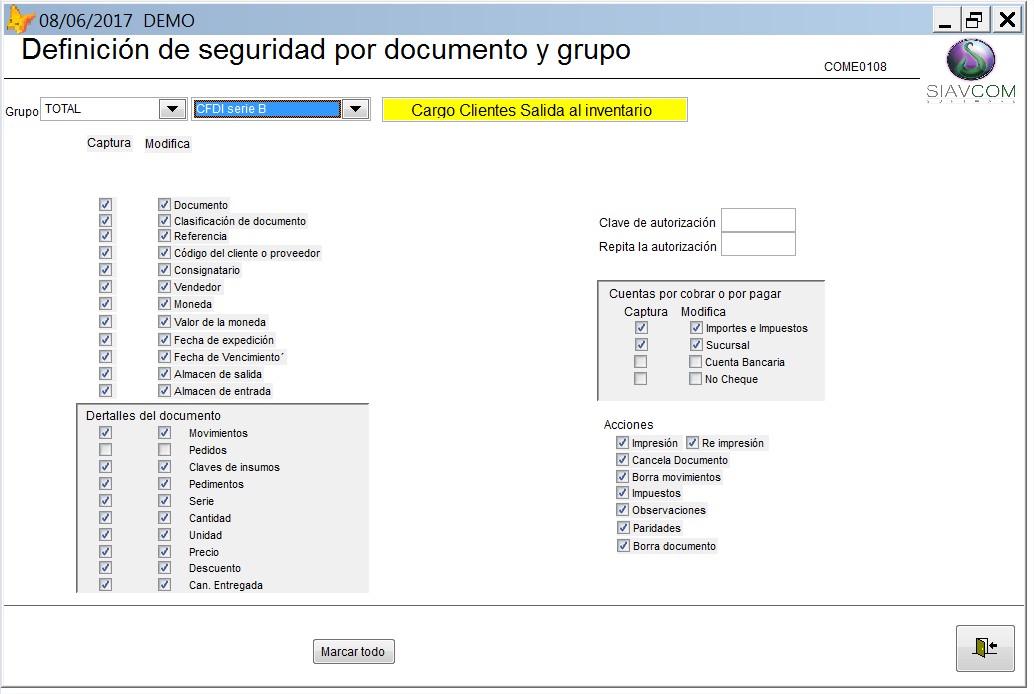Toggle the Modifica Moneda checkbox
1034x694 pixels.
[164, 303]
